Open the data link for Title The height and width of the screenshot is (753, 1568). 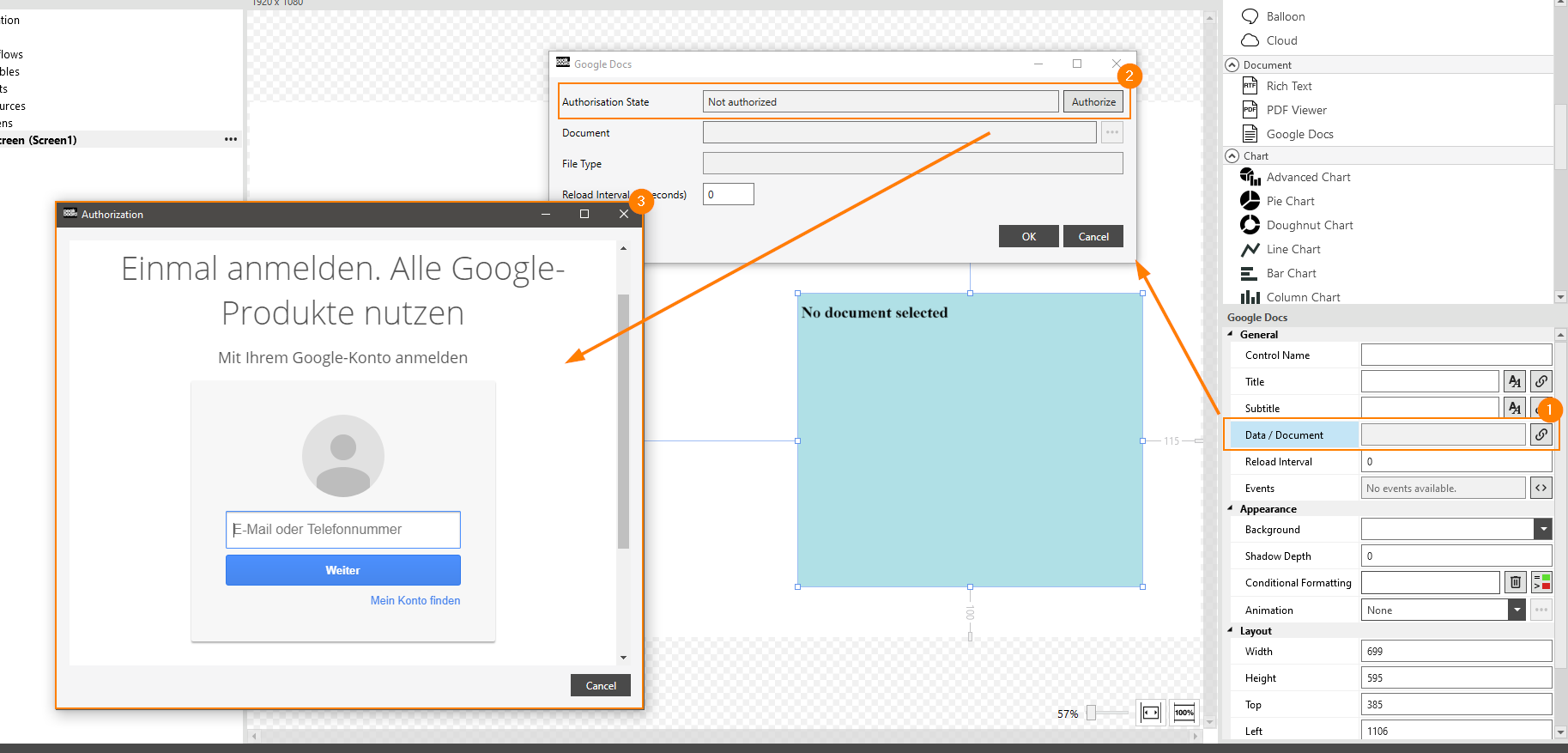(x=1541, y=381)
